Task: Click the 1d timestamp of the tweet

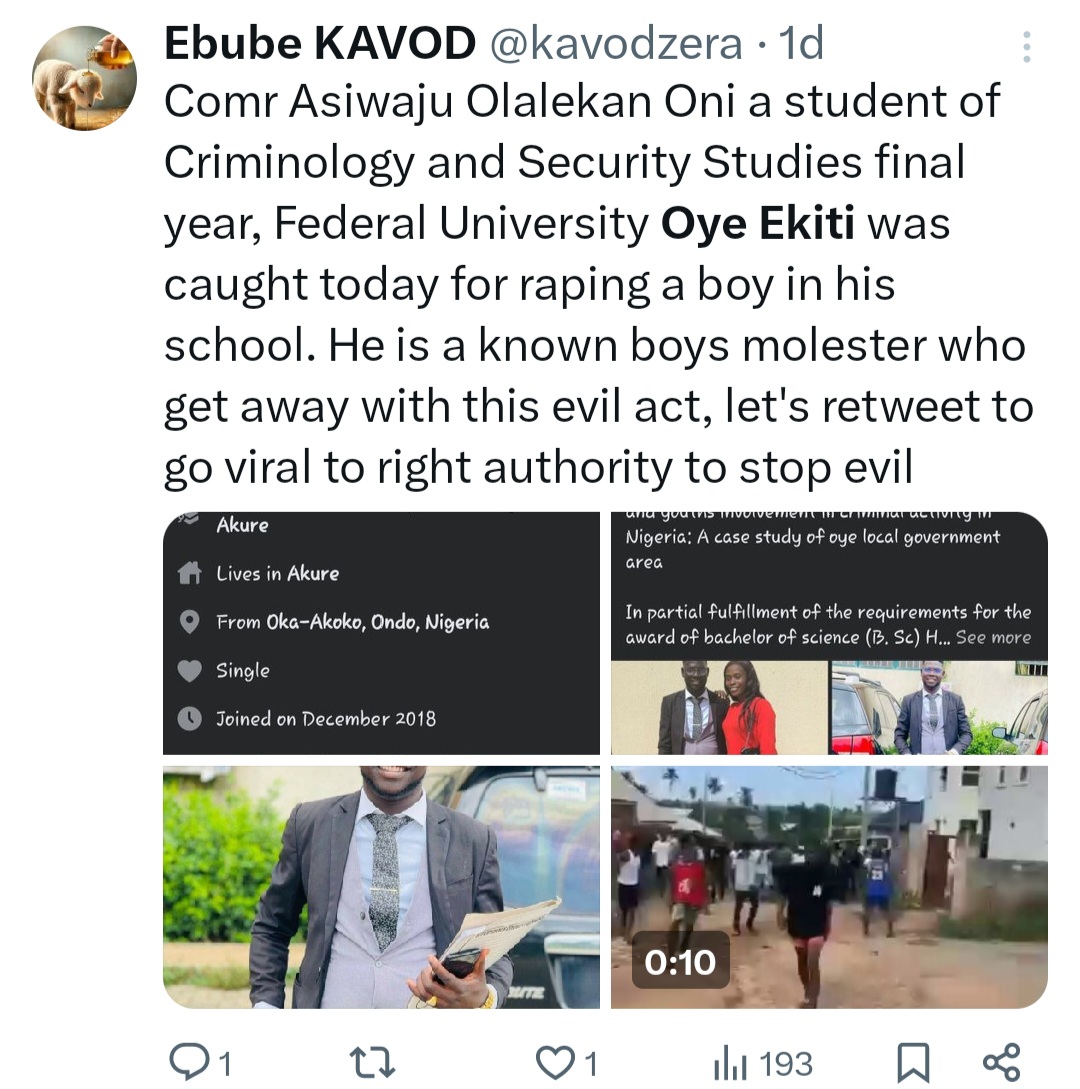Action: tap(801, 43)
